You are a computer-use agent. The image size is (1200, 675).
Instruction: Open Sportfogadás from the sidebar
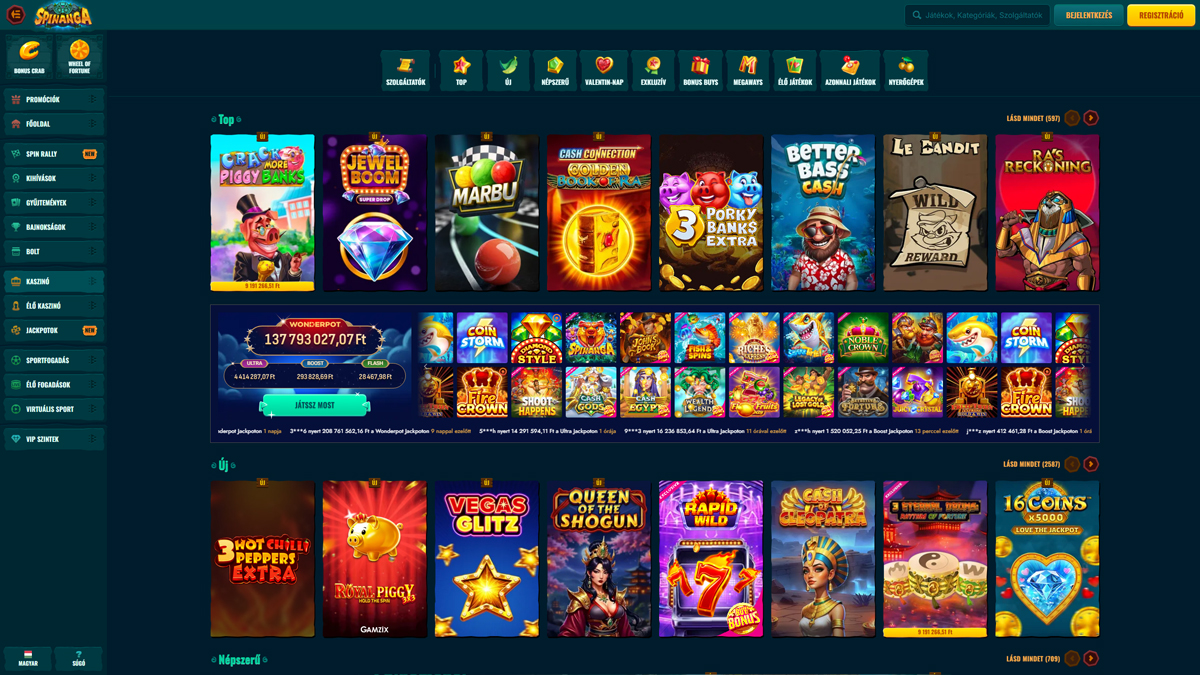click(54, 360)
